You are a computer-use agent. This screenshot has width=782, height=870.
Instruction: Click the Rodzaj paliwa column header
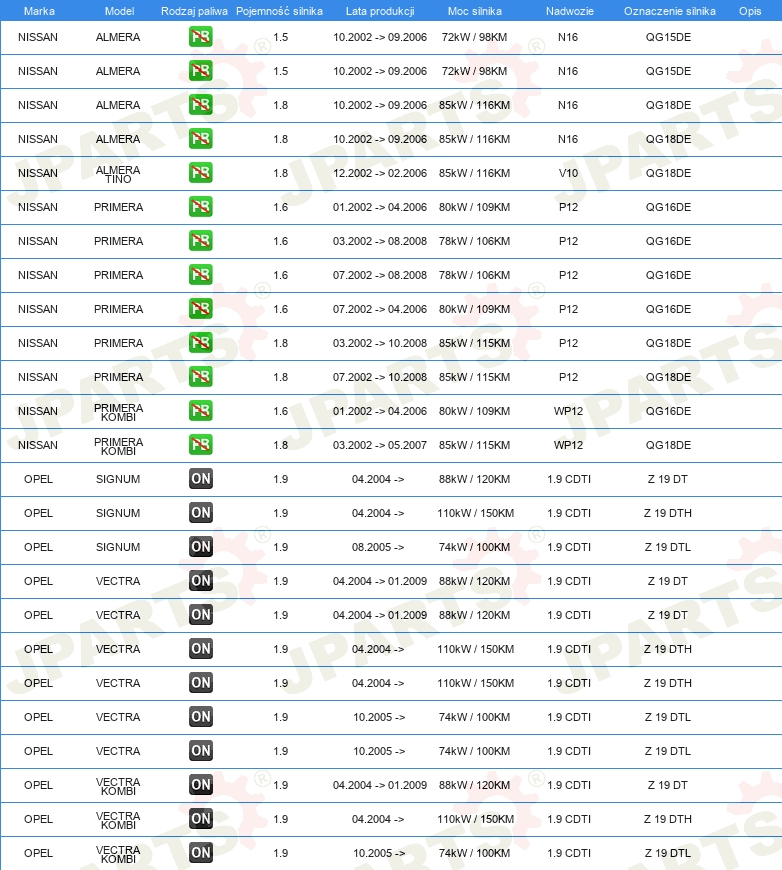(194, 11)
